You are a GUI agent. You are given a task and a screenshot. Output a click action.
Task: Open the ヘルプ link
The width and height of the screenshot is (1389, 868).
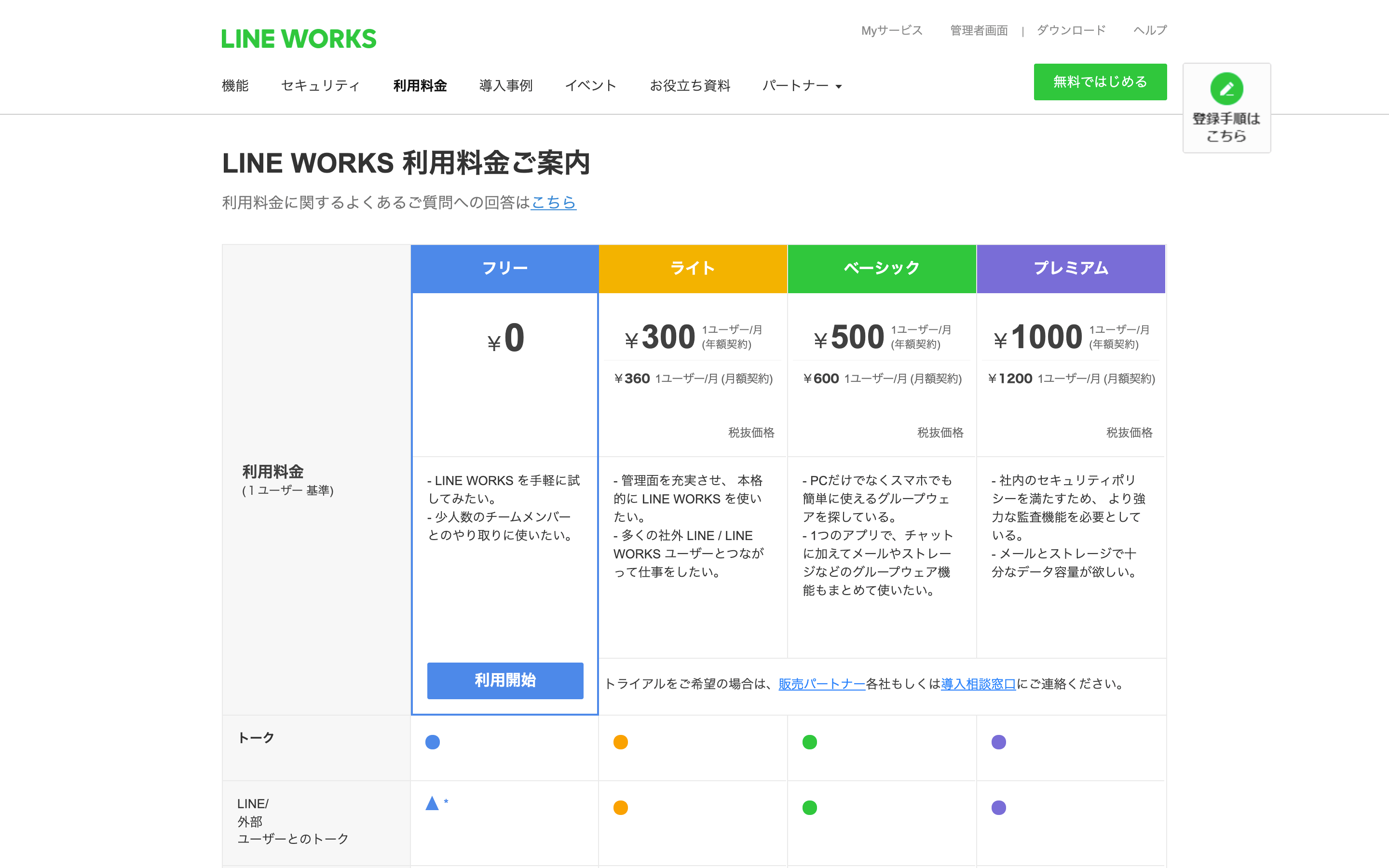pos(1150,30)
